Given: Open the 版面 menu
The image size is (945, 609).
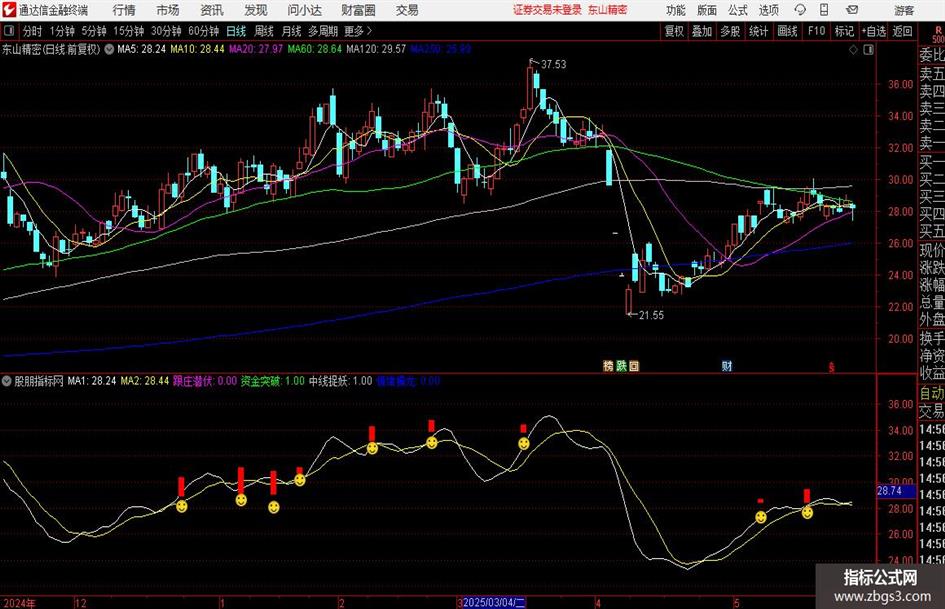Looking at the screenshot, I should tap(707, 10).
